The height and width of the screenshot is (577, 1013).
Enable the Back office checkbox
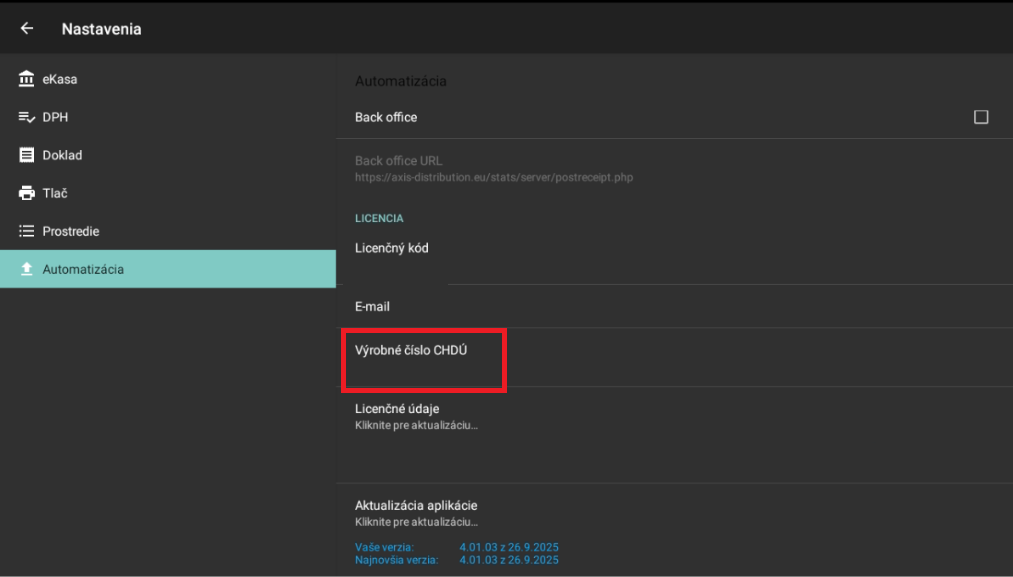(x=980, y=117)
